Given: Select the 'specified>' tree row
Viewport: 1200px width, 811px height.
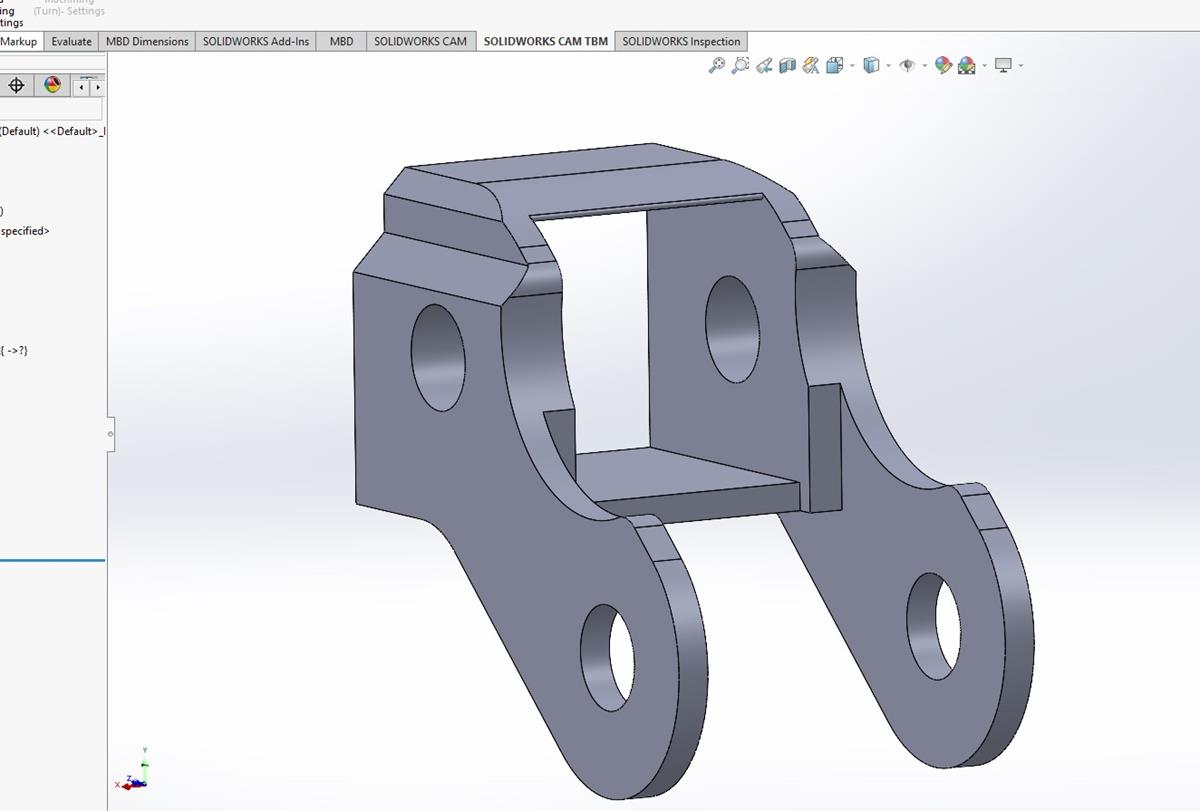Looking at the screenshot, I should [25, 231].
